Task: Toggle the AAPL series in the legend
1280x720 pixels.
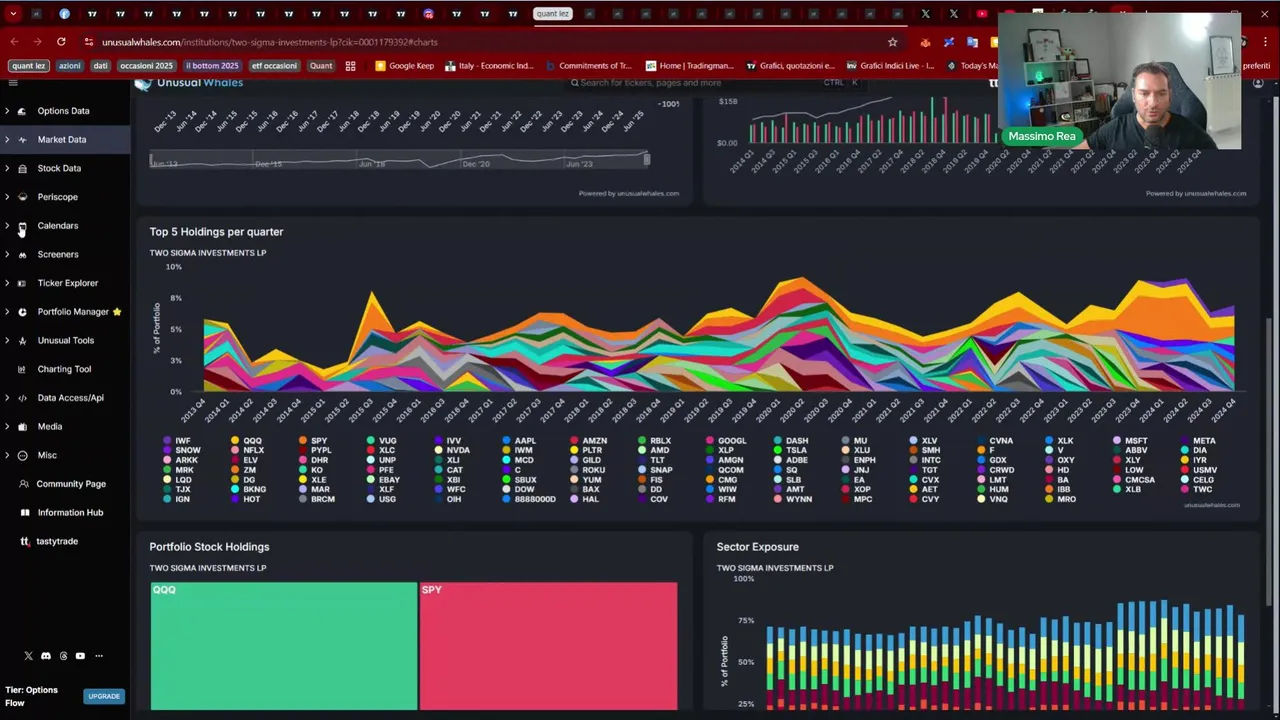Action: click(x=519, y=441)
